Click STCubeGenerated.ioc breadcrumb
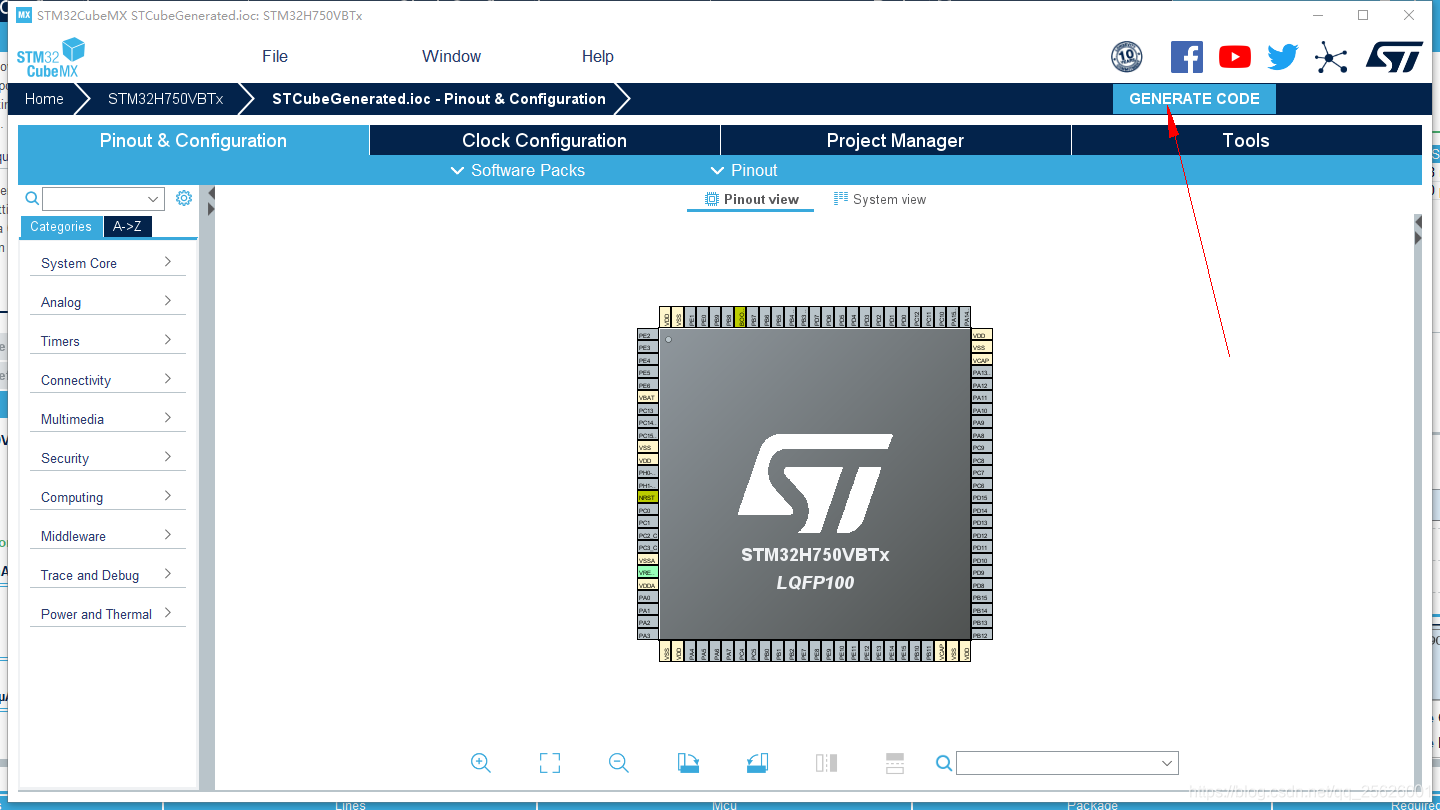 (x=439, y=99)
